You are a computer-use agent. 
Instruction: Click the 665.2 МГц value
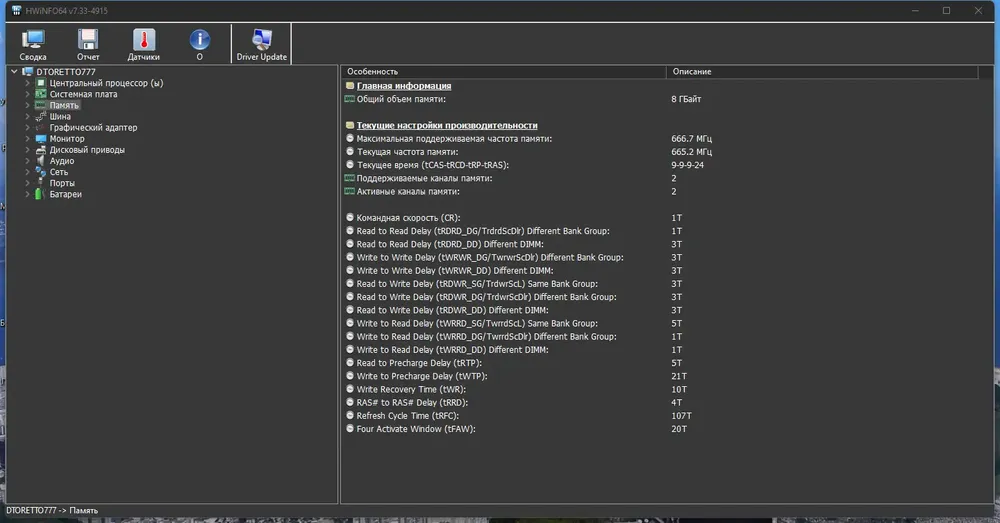coord(691,152)
